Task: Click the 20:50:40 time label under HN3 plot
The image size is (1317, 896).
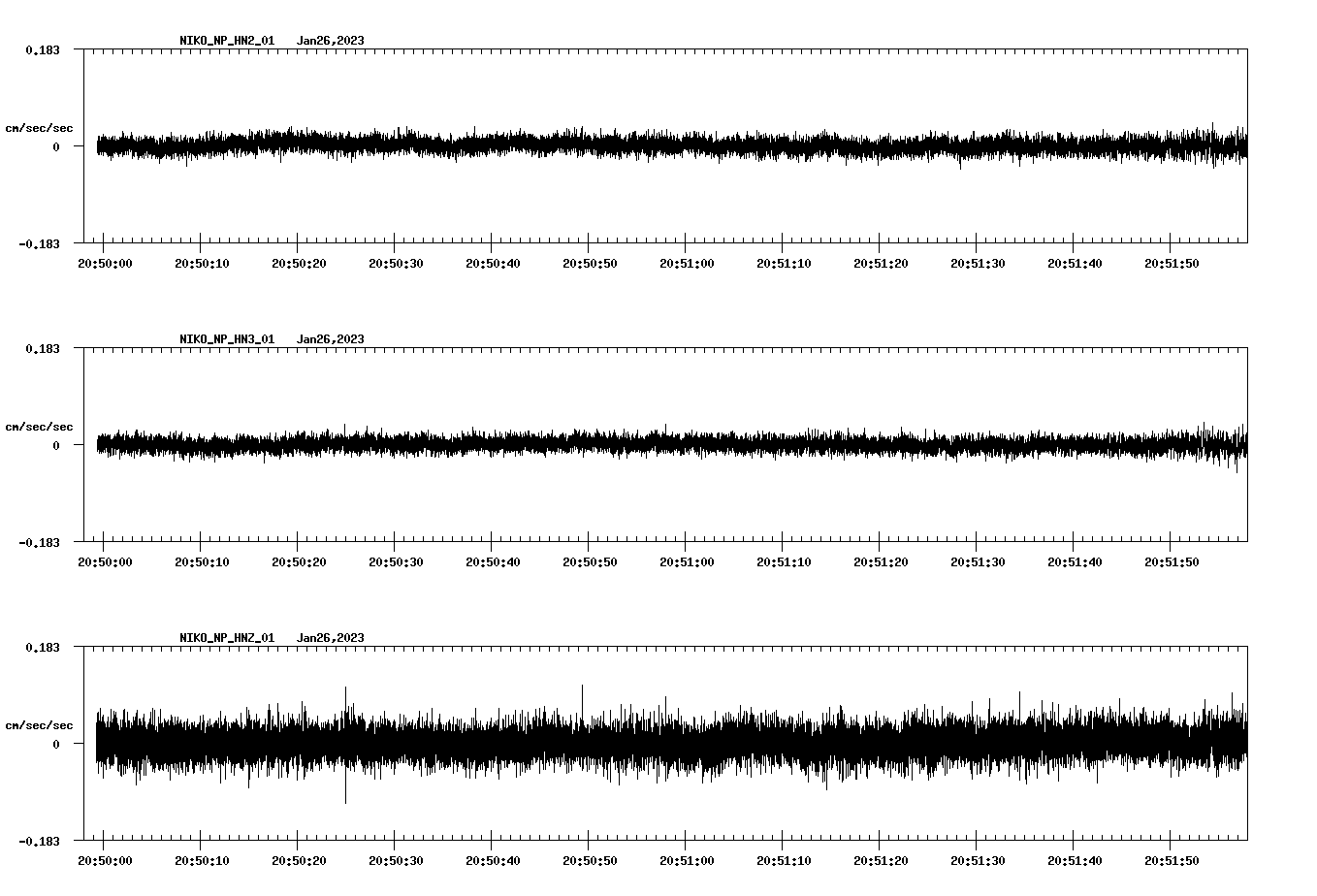Action: [493, 562]
